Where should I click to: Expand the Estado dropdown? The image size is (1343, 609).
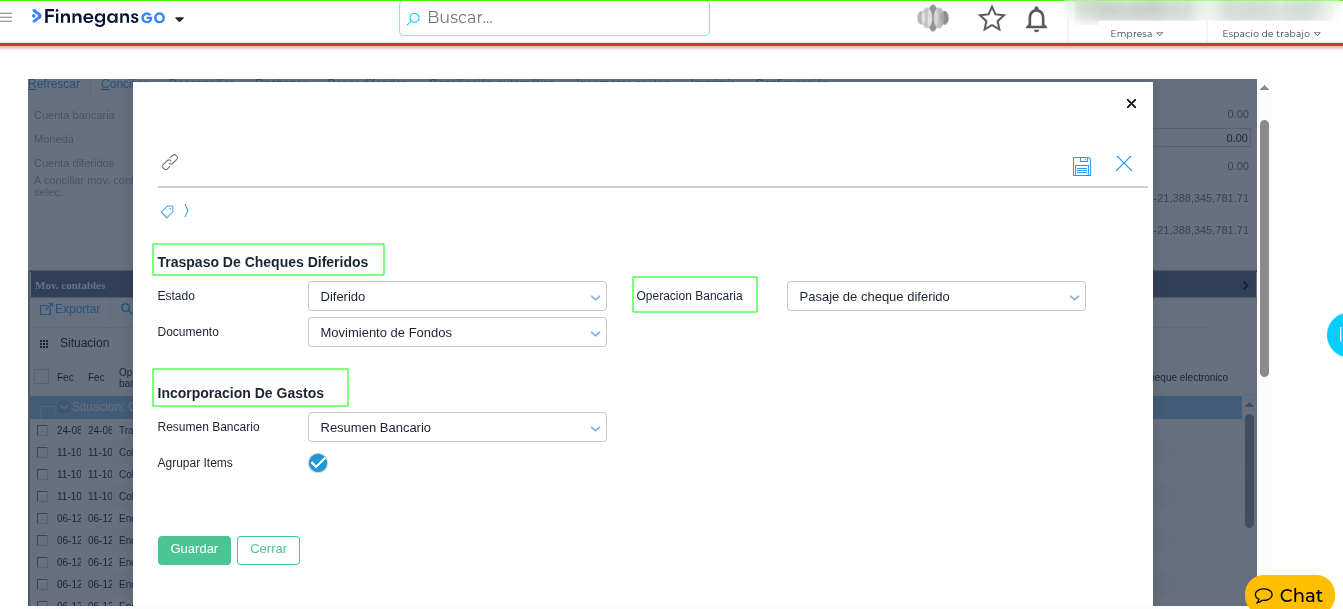pyautogui.click(x=457, y=297)
